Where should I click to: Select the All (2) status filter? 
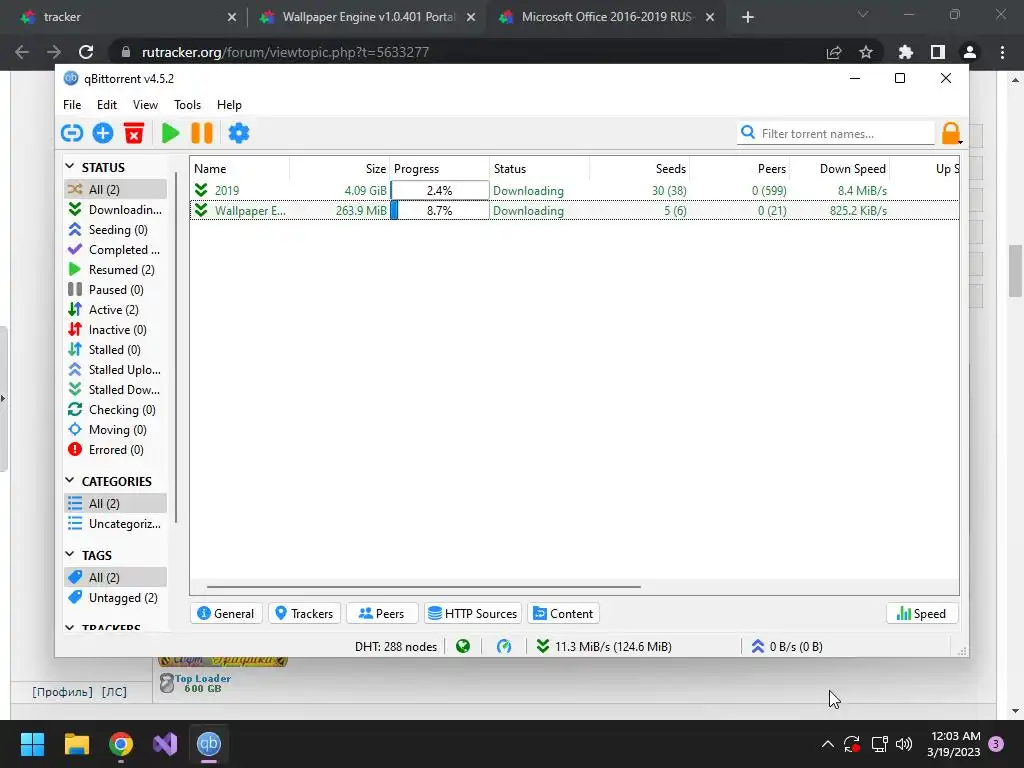(116, 189)
